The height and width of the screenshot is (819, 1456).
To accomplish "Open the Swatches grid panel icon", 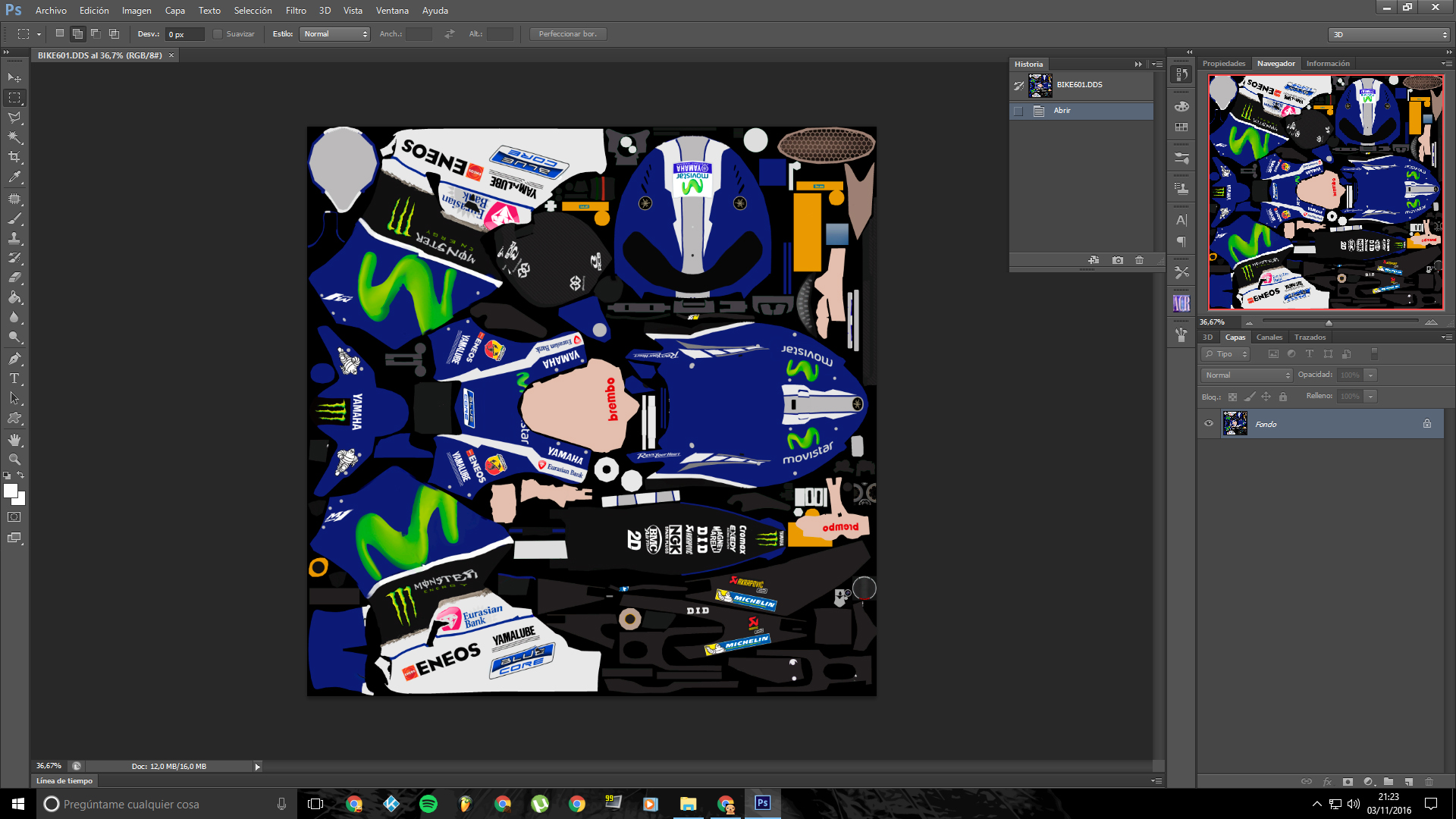I will pos(1181,127).
